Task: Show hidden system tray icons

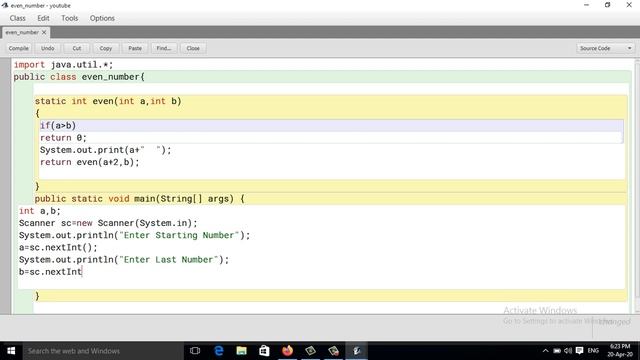Action: pos(546,351)
